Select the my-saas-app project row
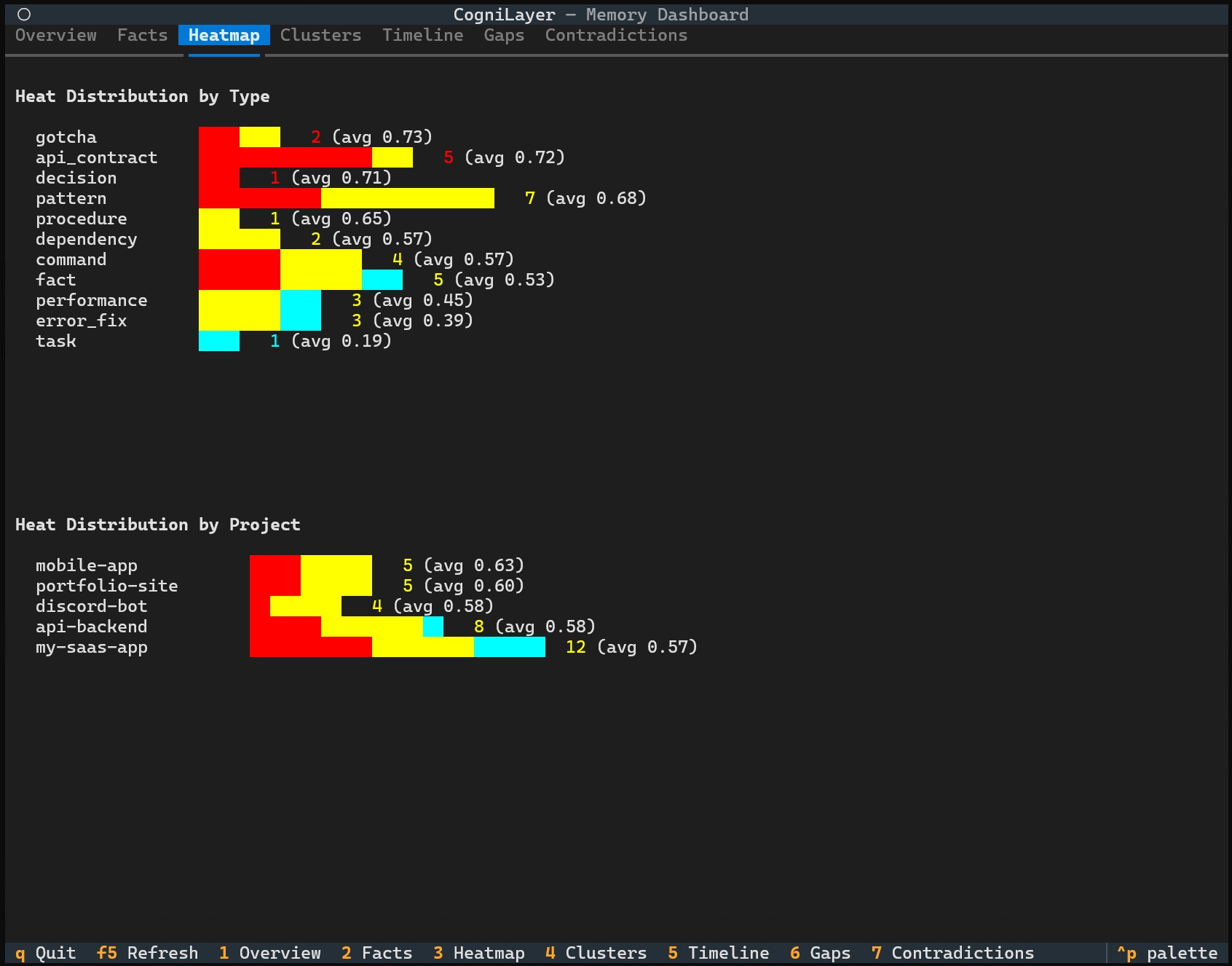 click(91, 647)
